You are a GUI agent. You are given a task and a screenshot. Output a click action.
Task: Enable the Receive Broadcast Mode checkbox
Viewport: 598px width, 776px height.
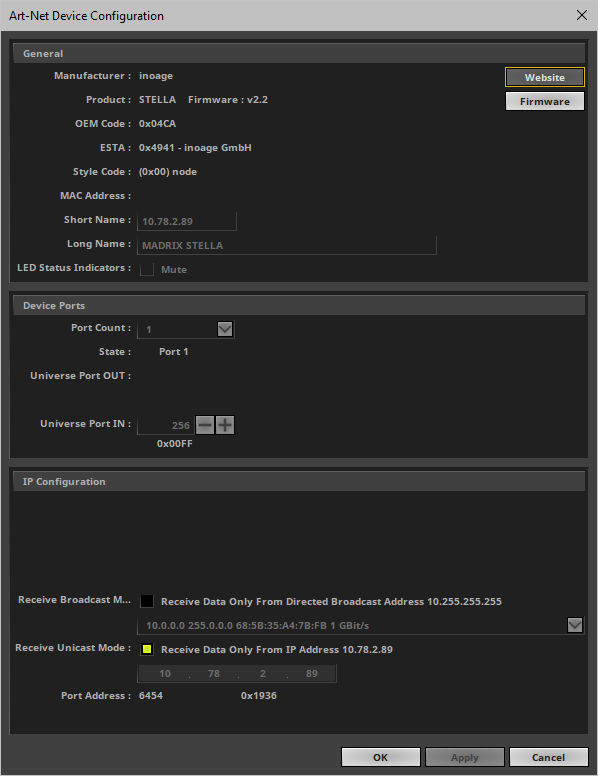[x=147, y=601]
